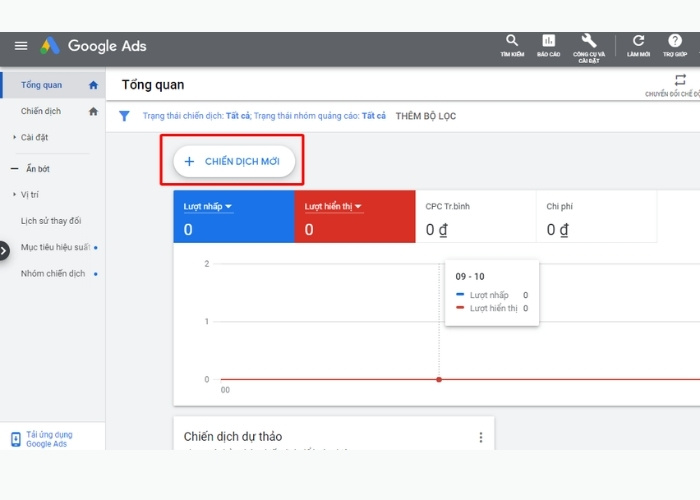Open the Lượt hiển thị metric dropdown
This screenshot has height=500, width=700.
point(333,207)
